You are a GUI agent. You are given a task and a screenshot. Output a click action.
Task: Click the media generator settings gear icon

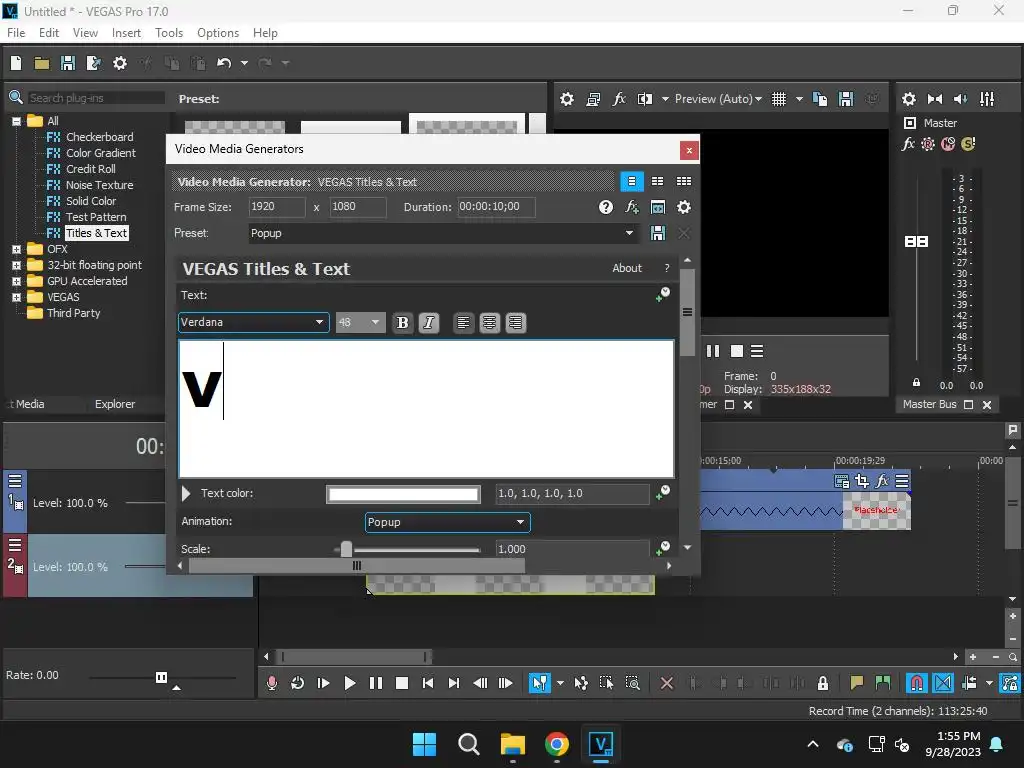pyautogui.click(x=684, y=207)
